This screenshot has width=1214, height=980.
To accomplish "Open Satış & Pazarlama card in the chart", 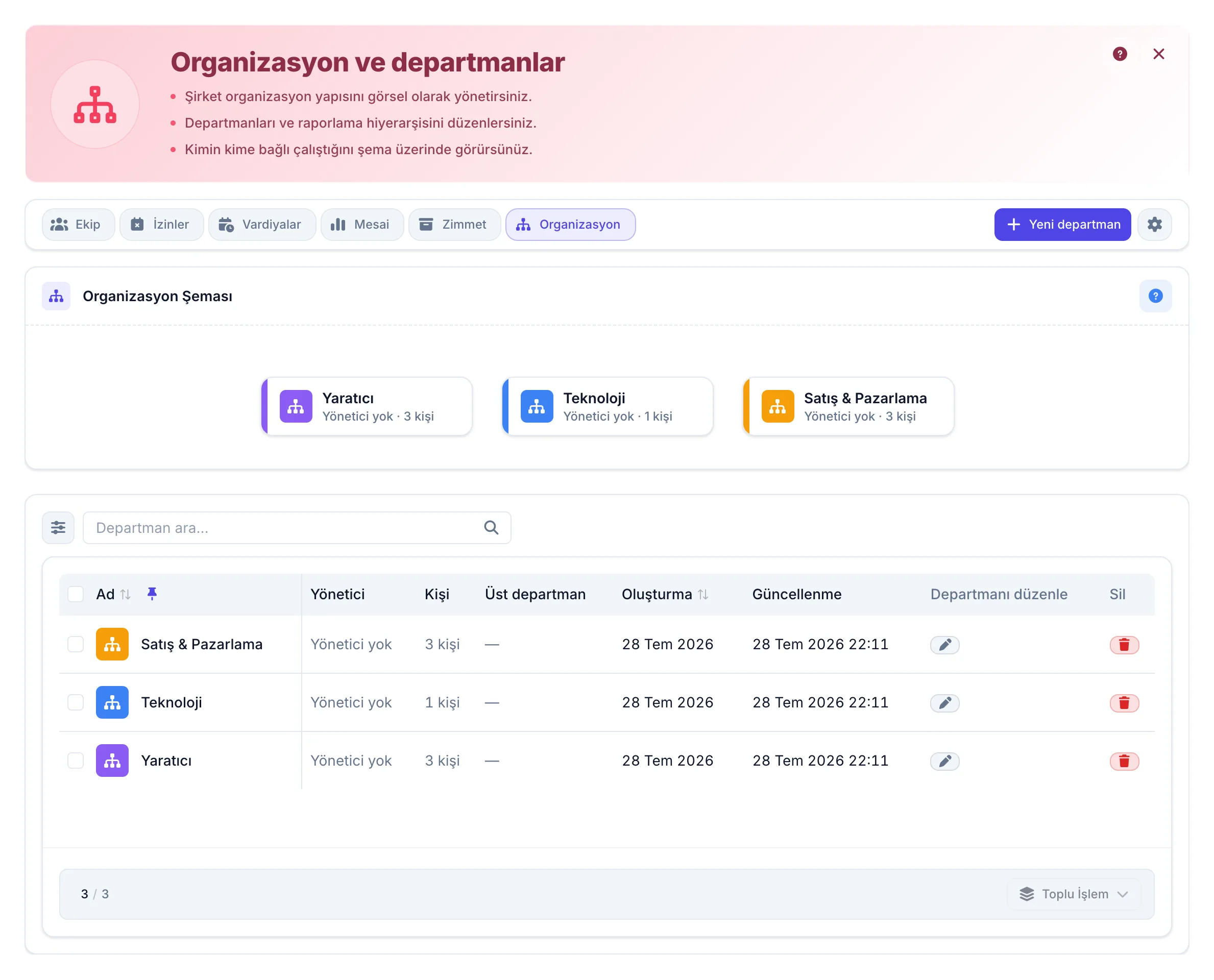I will (x=848, y=406).
